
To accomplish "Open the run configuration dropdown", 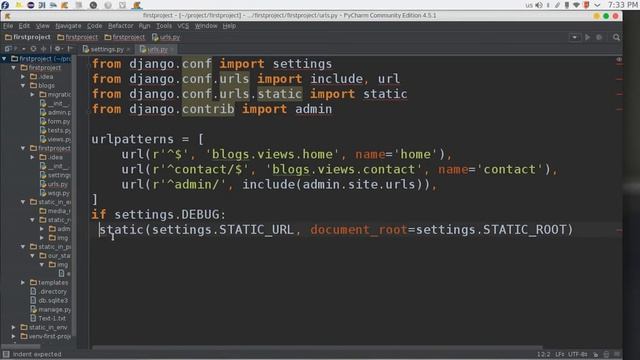I will pyautogui.click(x=574, y=37).
